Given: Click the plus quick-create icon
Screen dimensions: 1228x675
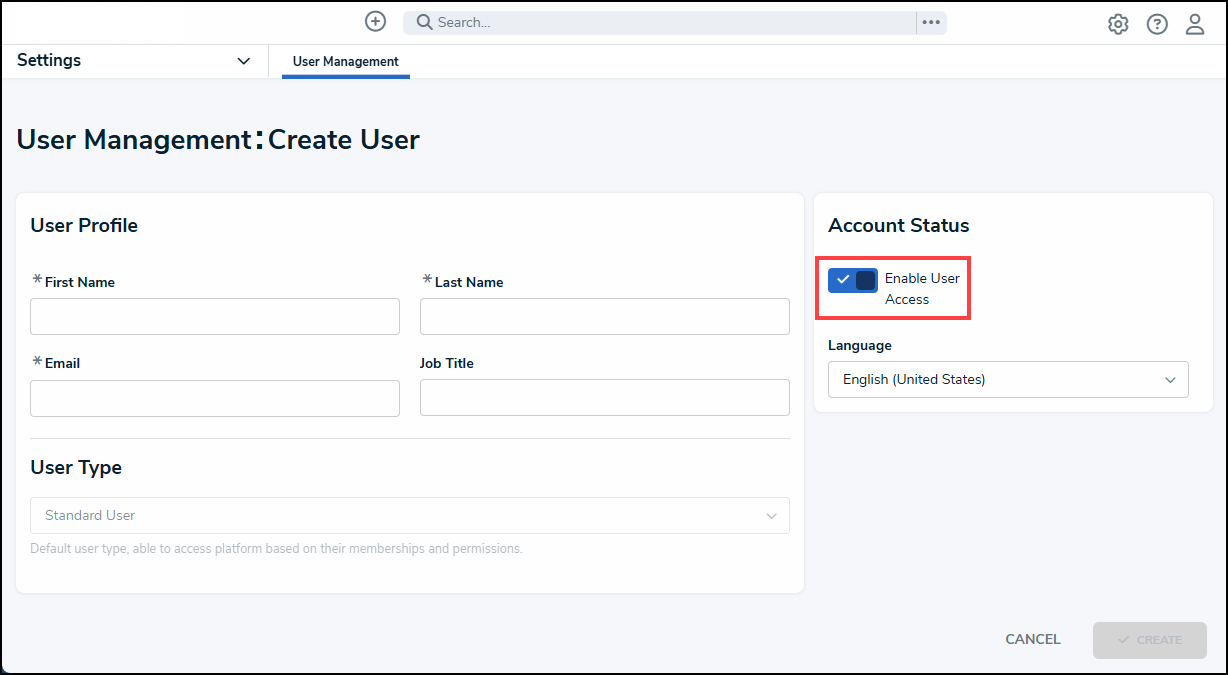Looking at the screenshot, I should tap(375, 21).
